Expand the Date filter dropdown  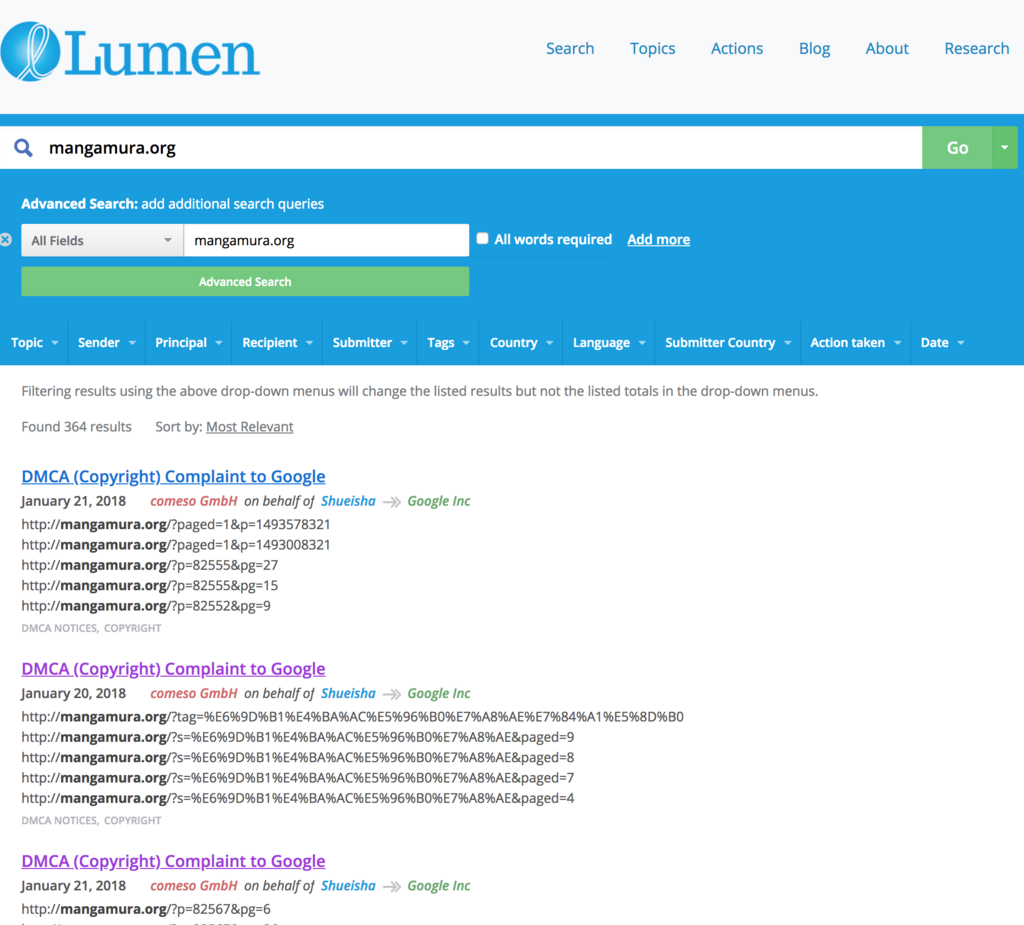942,342
